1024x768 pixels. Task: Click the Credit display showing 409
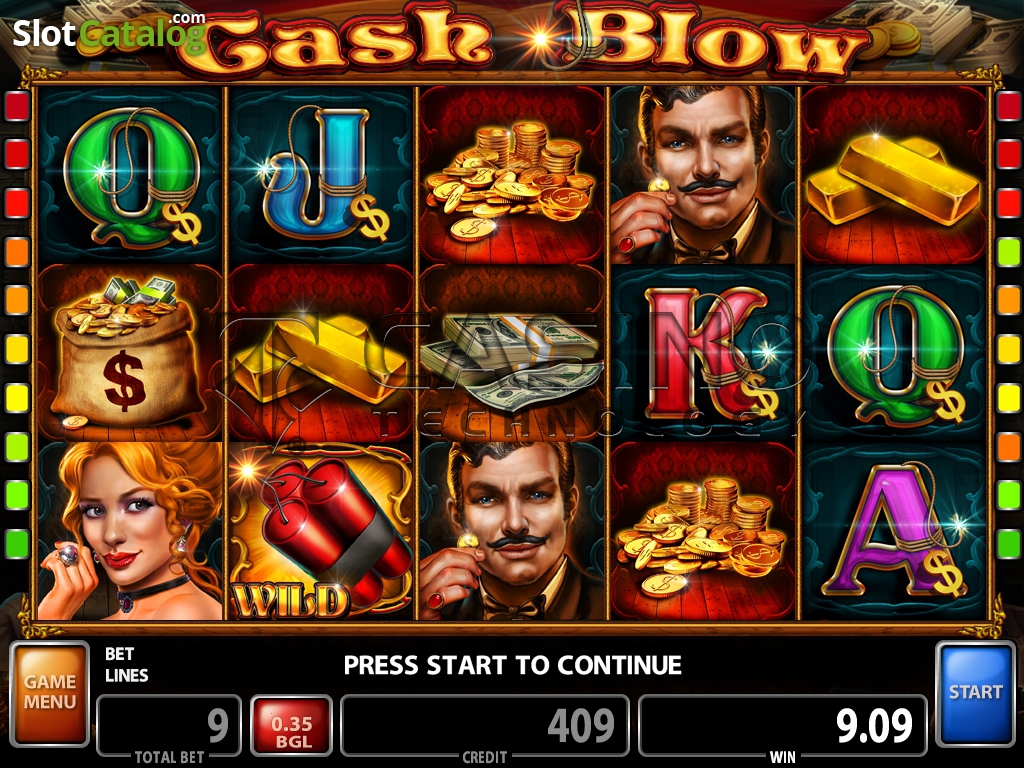485,726
